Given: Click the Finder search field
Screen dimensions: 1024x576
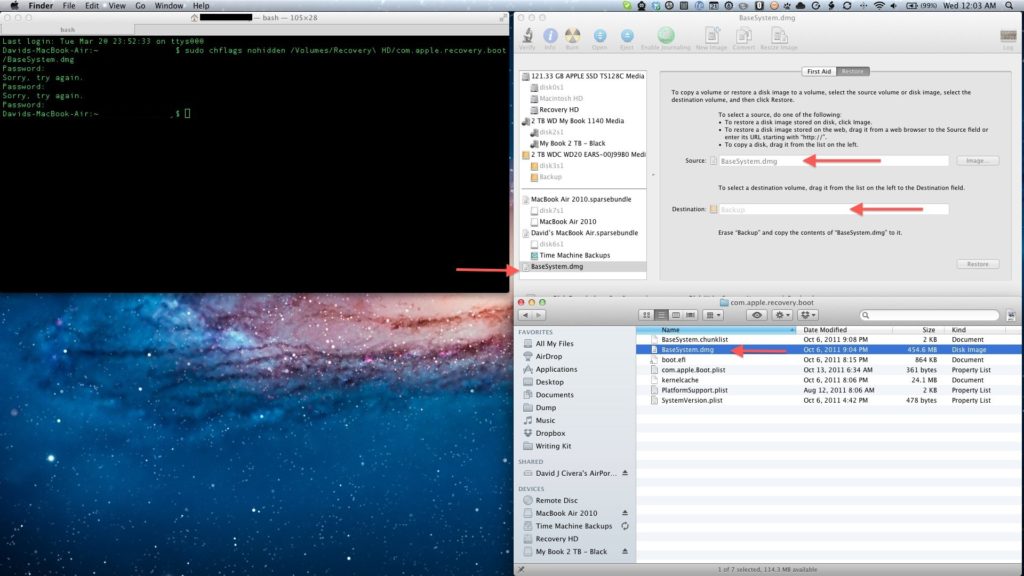Looking at the screenshot, I should point(930,315).
